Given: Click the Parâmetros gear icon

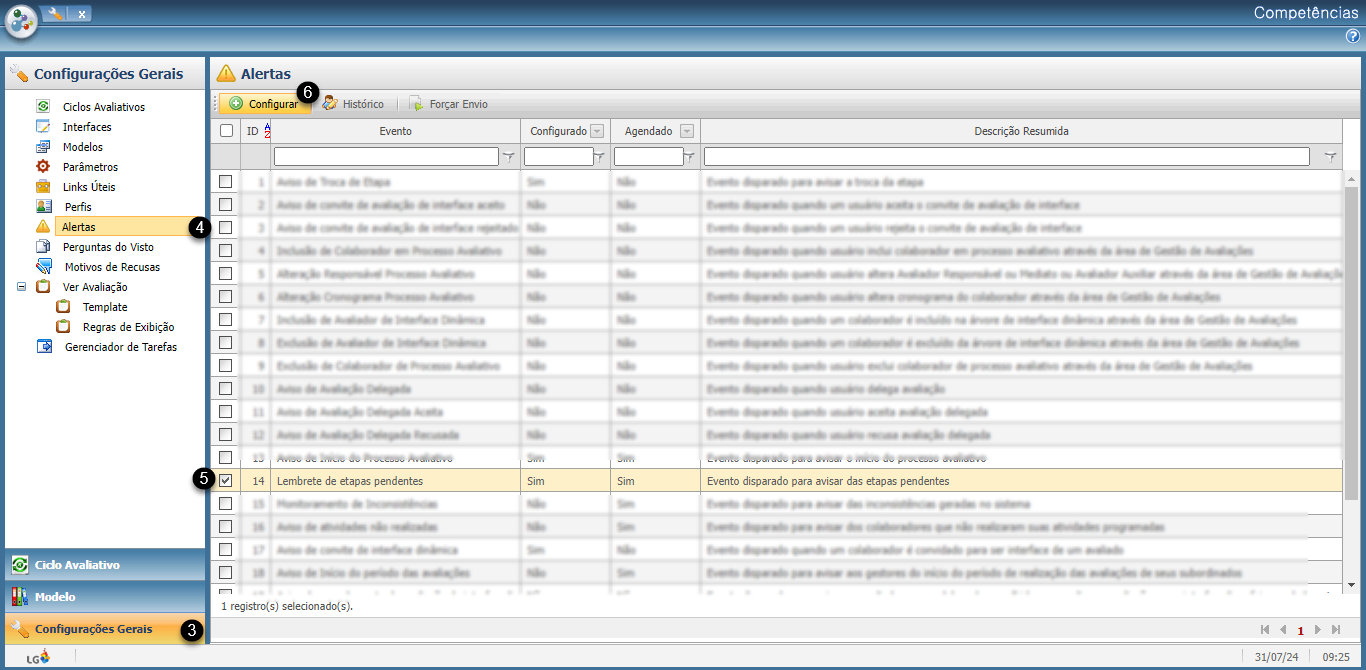Looking at the screenshot, I should tap(43, 166).
